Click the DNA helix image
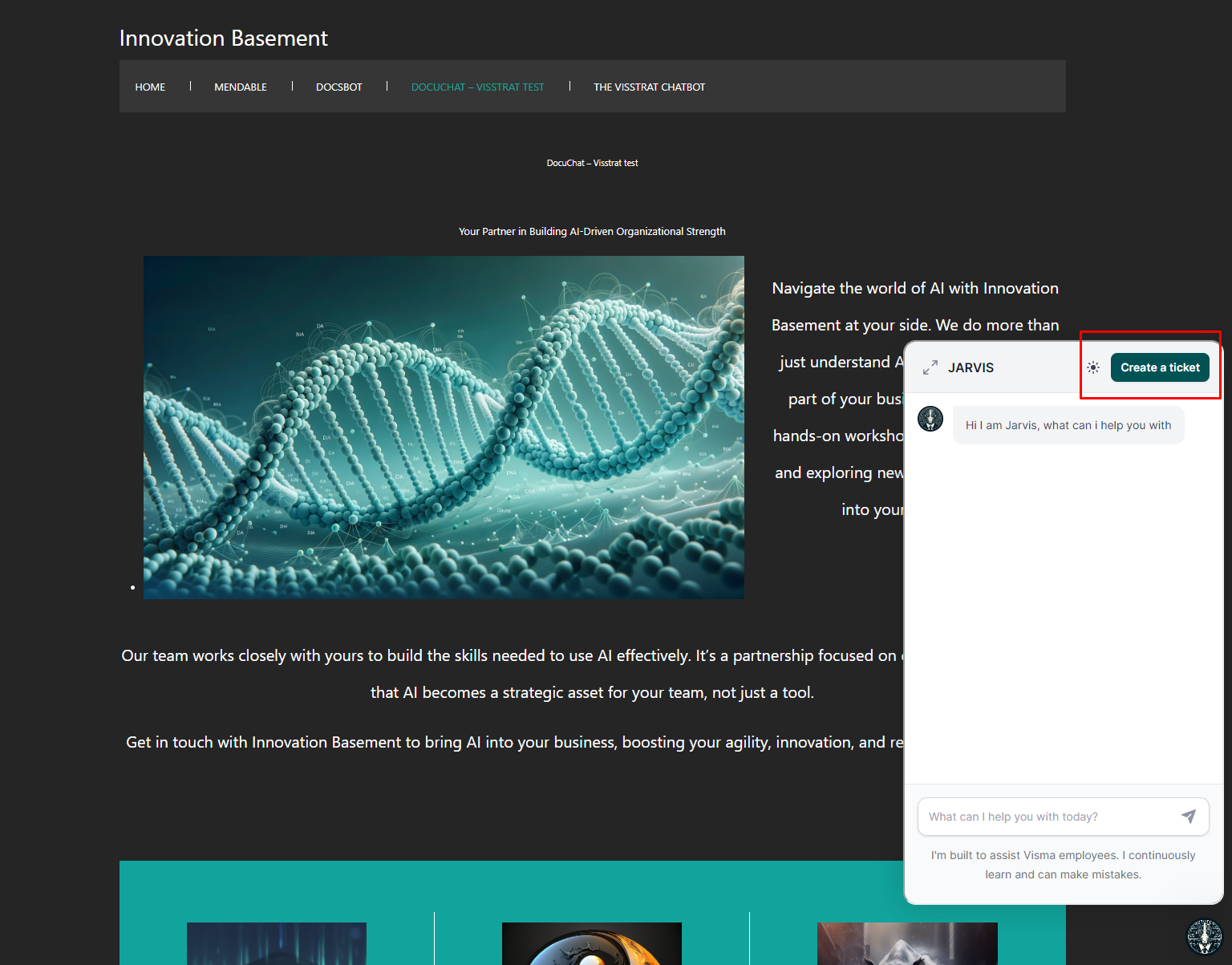1232x965 pixels. click(x=444, y=428)
